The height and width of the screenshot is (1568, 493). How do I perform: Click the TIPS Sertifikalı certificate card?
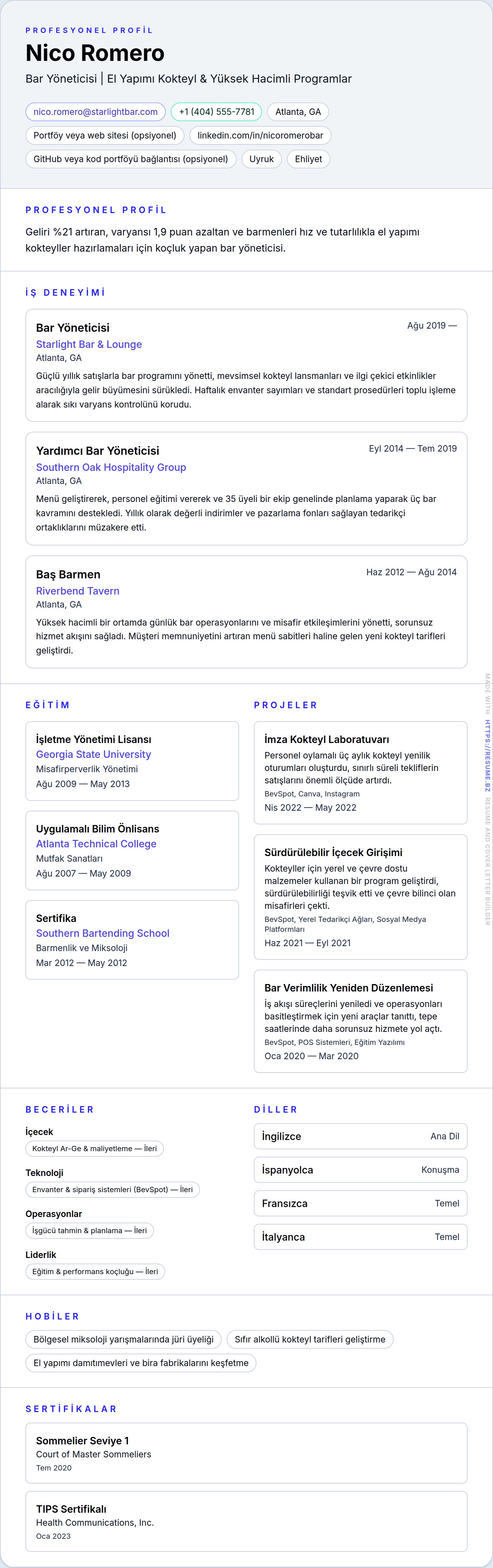point(246,1521)
